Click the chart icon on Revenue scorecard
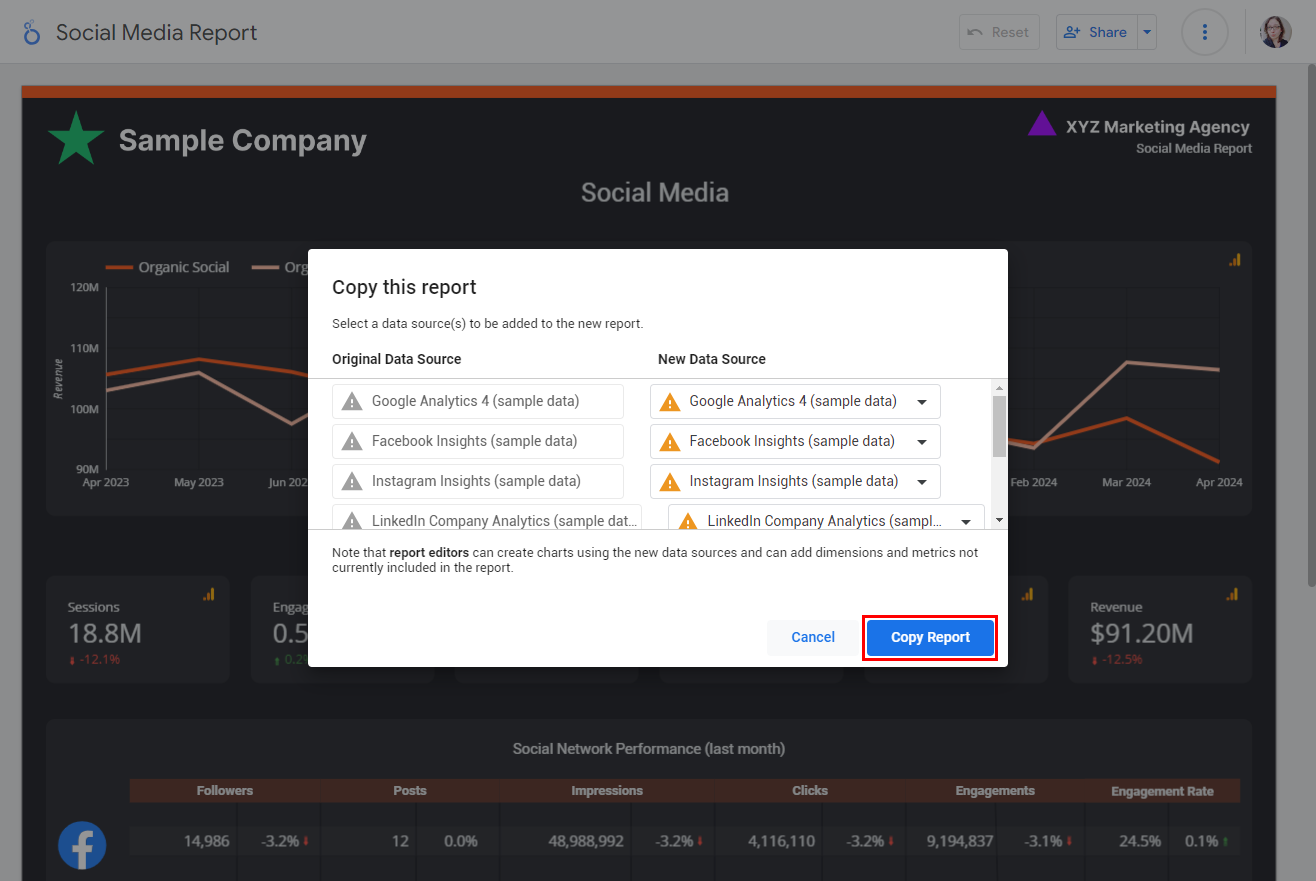The height and width of the screenshot is (881, 1316). pyautogui.click(x=1233, y=594)
